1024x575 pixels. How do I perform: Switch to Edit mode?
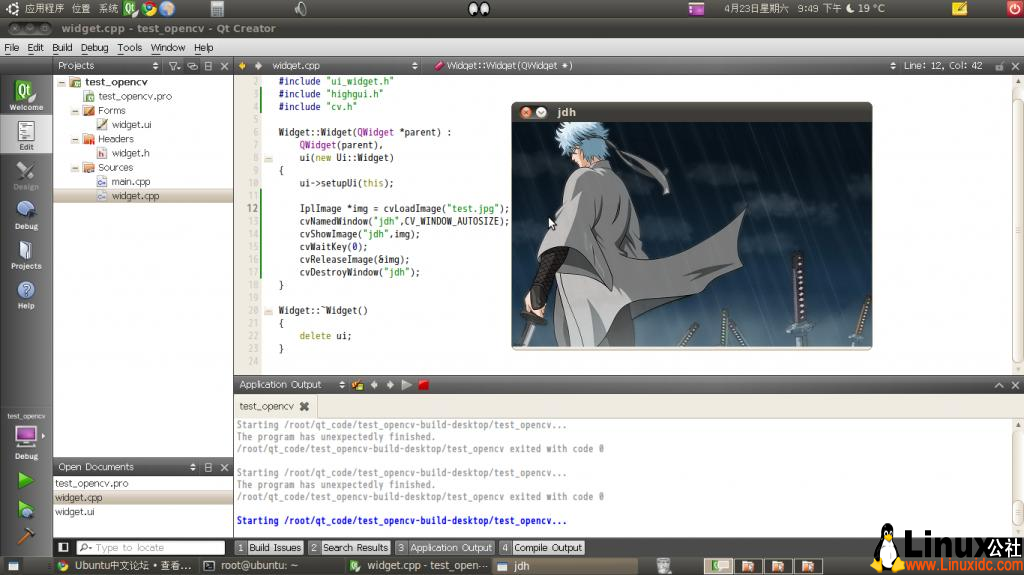[26, 135]
